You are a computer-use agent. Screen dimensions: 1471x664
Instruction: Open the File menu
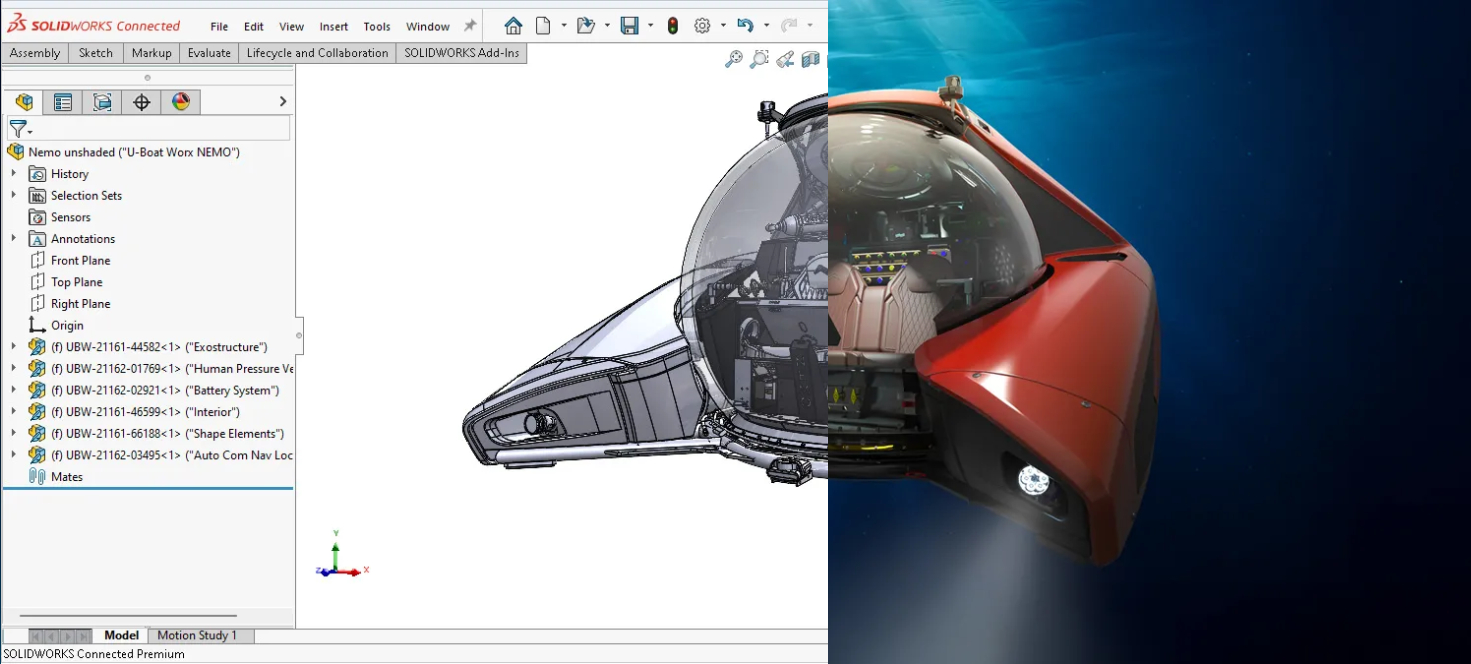pyautogui.click(x=219, y=26)
